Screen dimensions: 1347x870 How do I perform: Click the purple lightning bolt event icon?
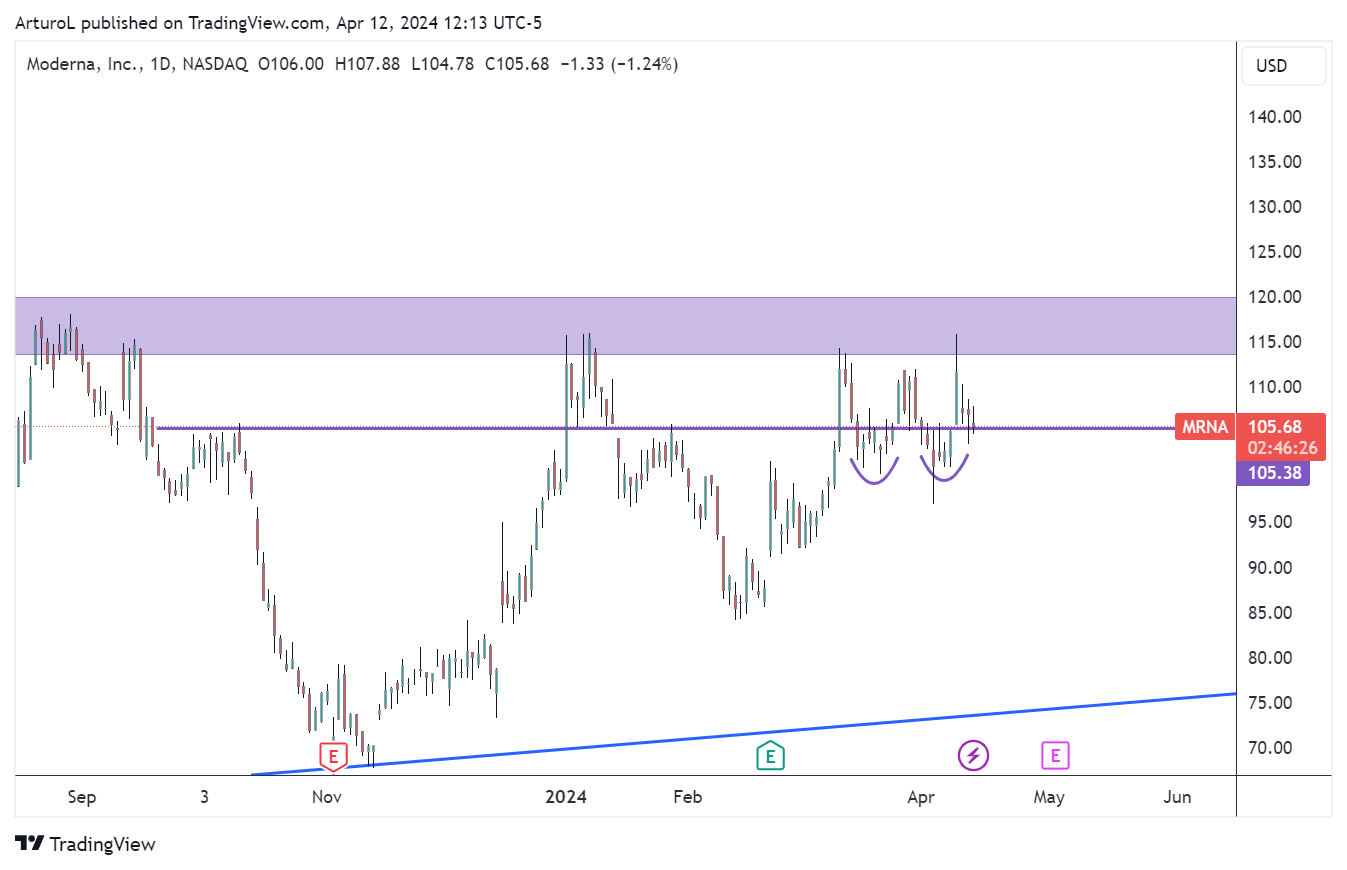tap(973, 755)
